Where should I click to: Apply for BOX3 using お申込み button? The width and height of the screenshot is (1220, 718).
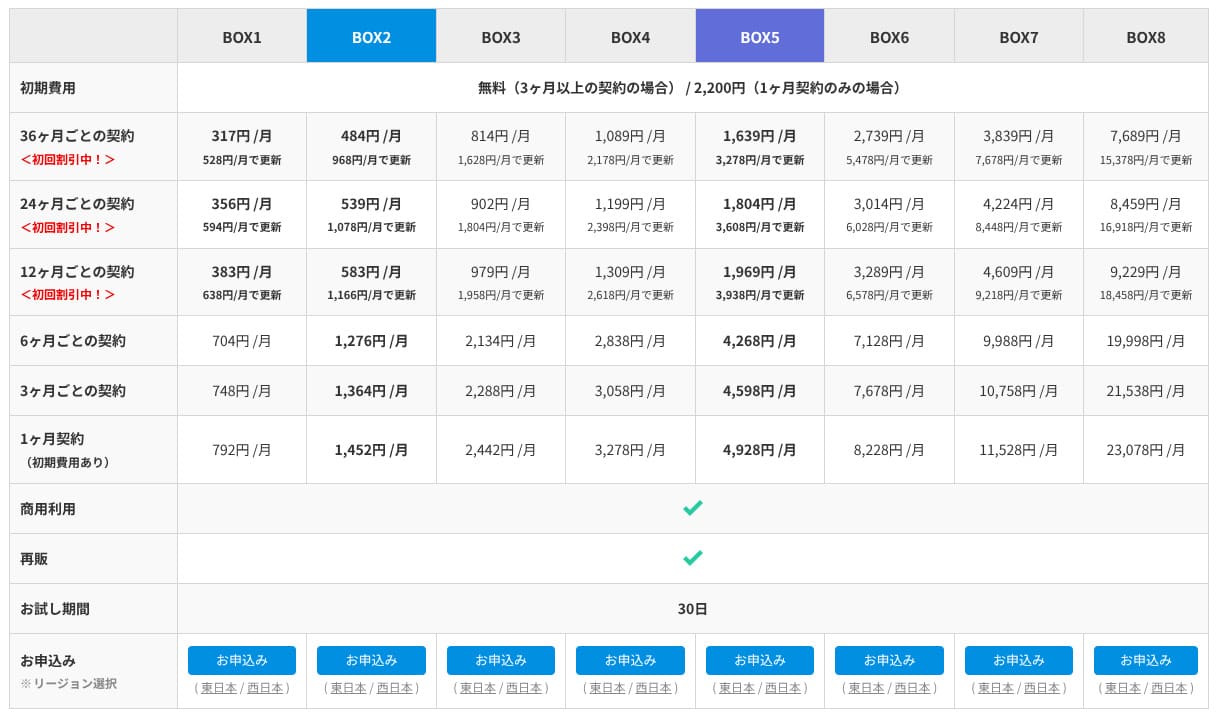pyautogui.click(x=500, y=660)
